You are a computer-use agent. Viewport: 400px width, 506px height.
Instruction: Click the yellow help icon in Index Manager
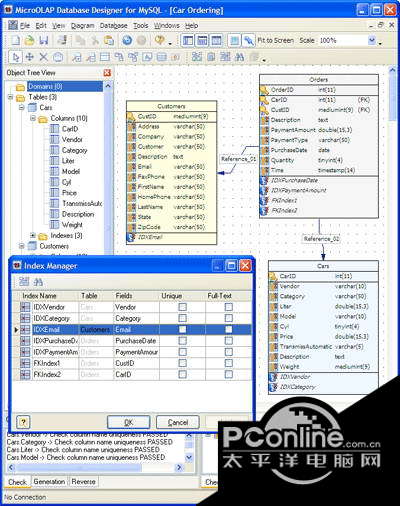pyautogui.click(x=23, y=422)
